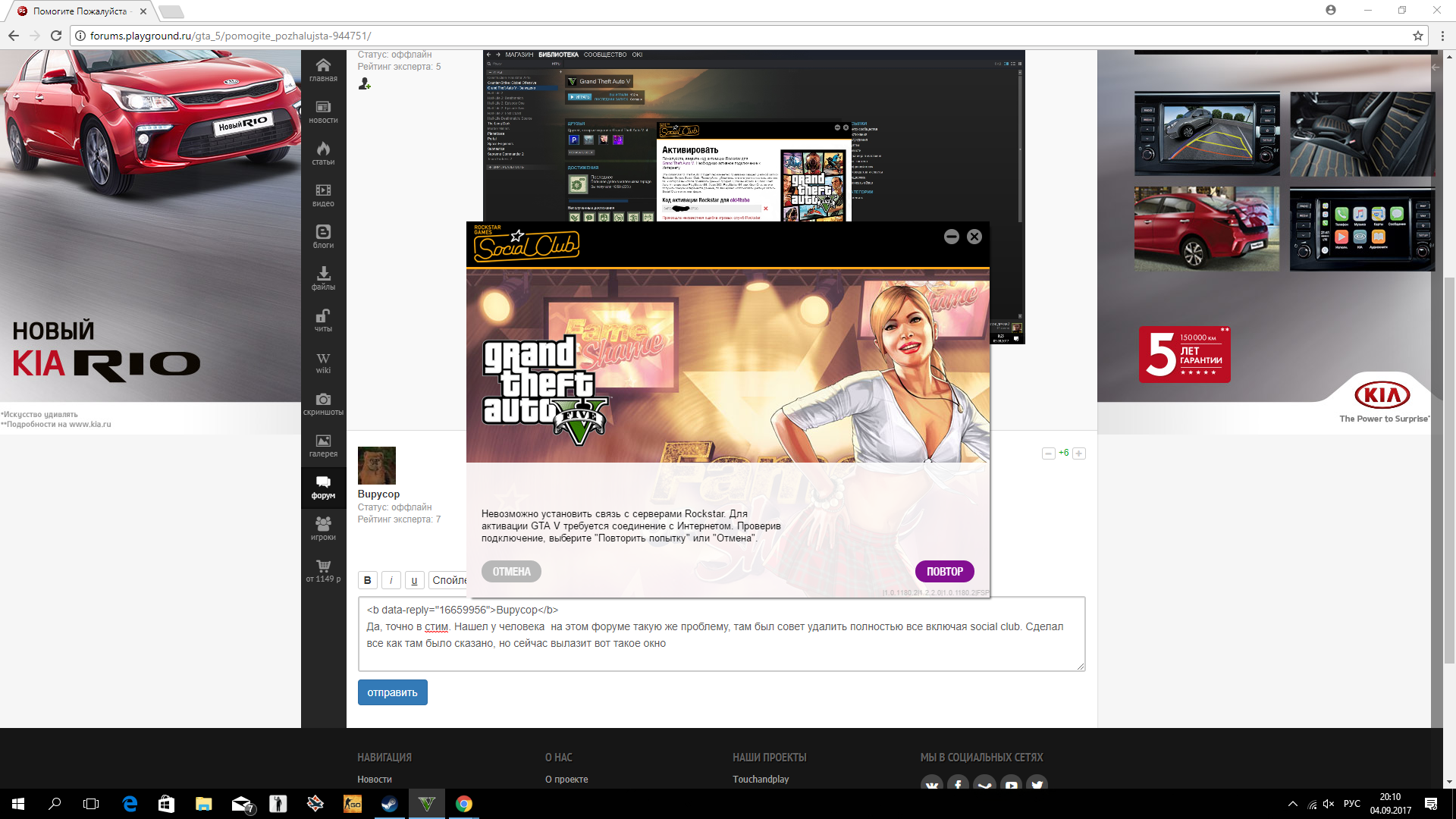Click the ПОВТОР retry button
1456x819 pixels.
click(944, 572)
